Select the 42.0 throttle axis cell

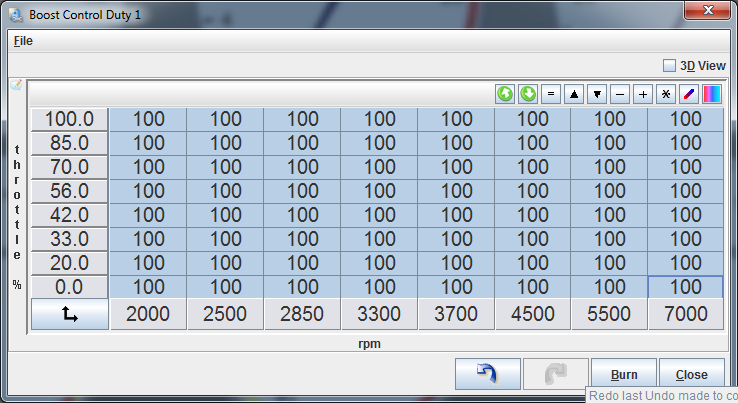coord(70,215)
